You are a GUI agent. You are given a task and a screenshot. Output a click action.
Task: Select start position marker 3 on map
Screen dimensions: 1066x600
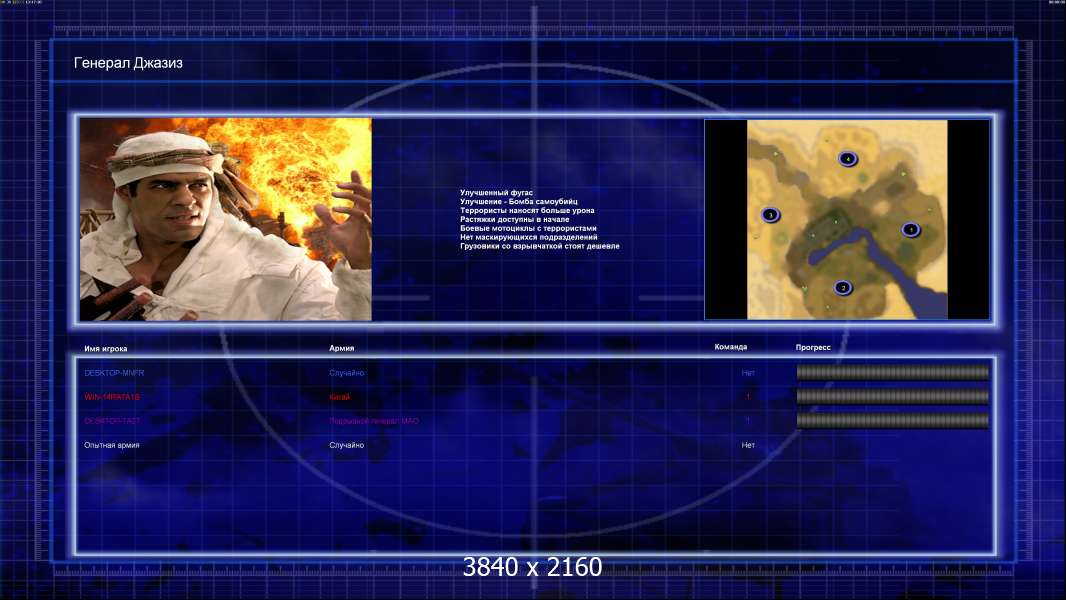770,215
